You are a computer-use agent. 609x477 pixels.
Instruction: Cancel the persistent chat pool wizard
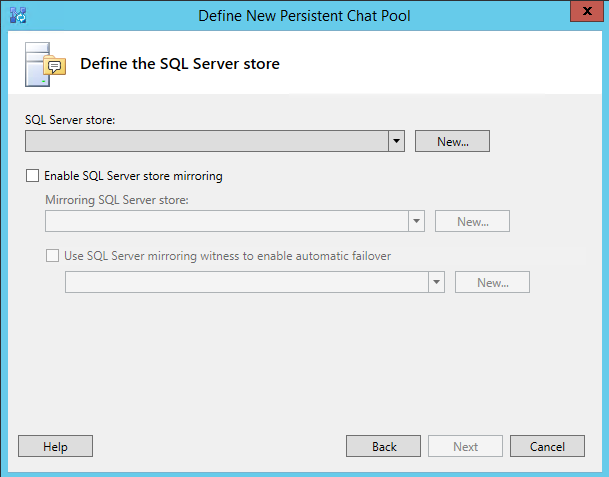pyautogui.click(x=547, y=446)
